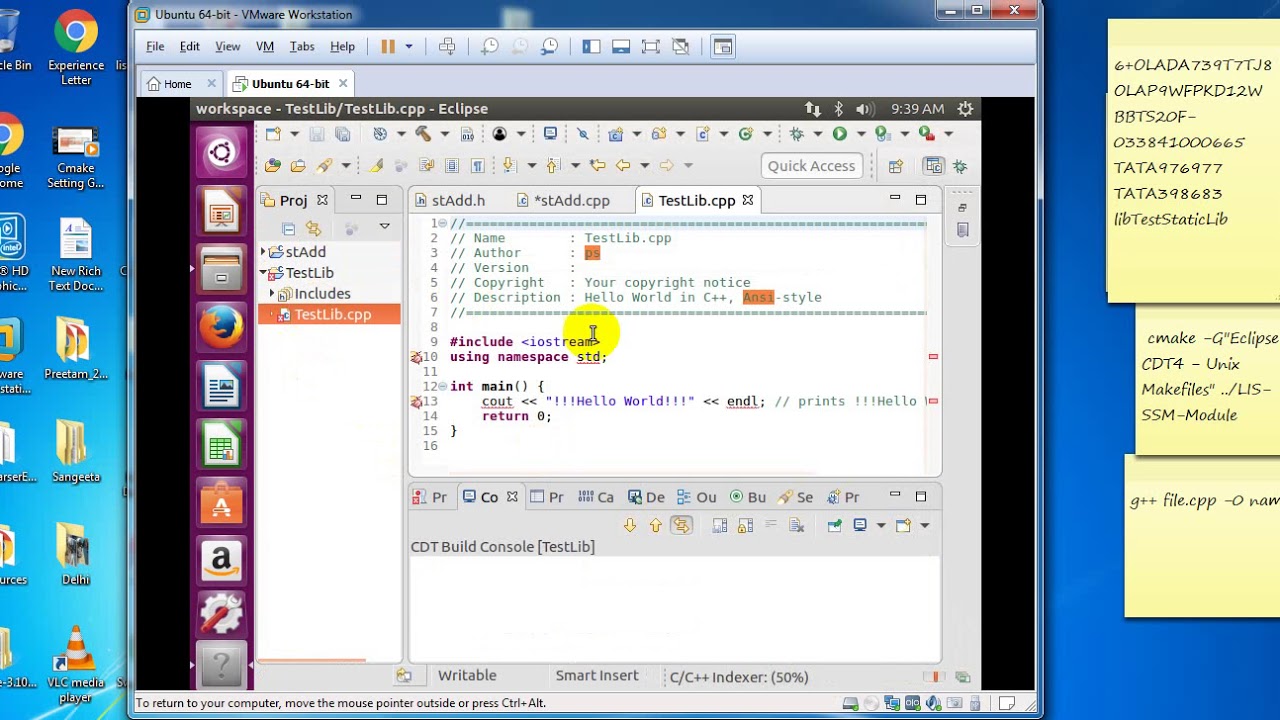Image resolution: width=1280 pixels, height=720 pixels.
Task: Open the Open Console dropdown arrow
Action: click(924, 525)
